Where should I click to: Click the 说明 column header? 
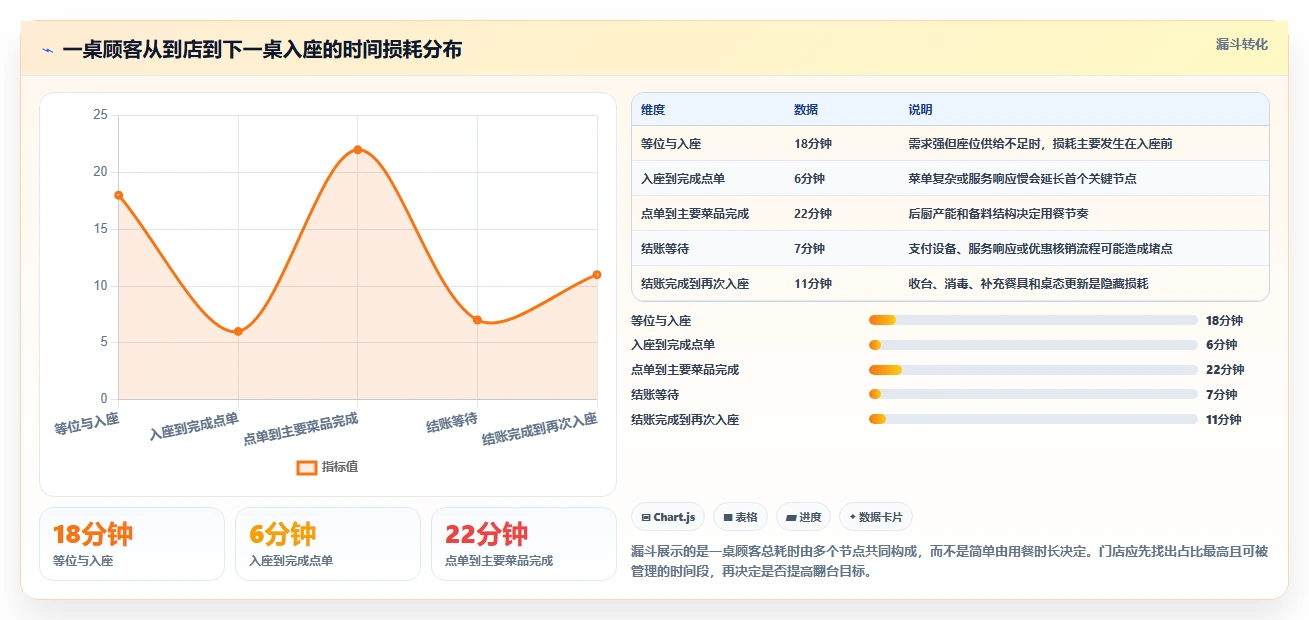(x=920, y=110)
